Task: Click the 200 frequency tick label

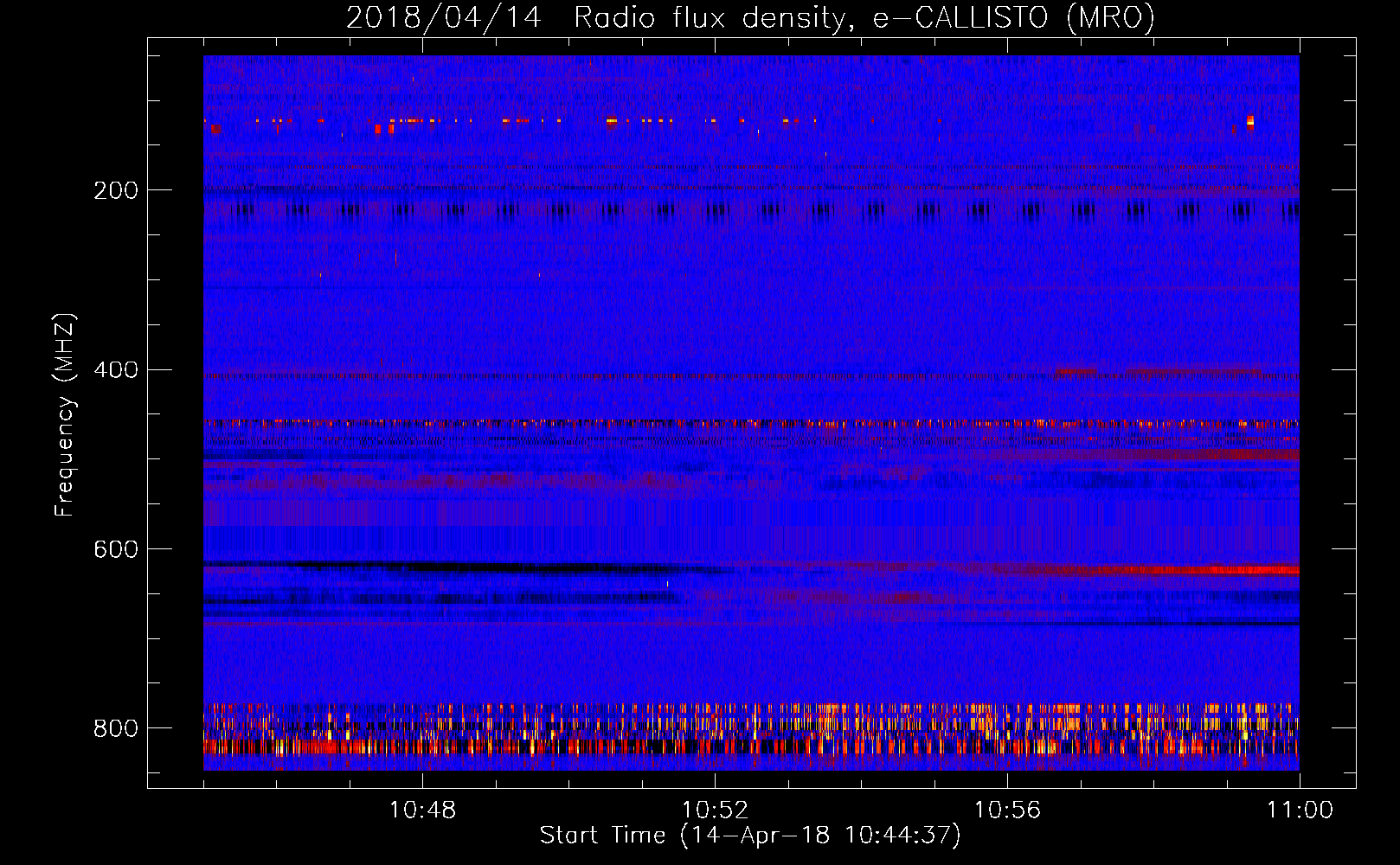Action: point(116,190)
